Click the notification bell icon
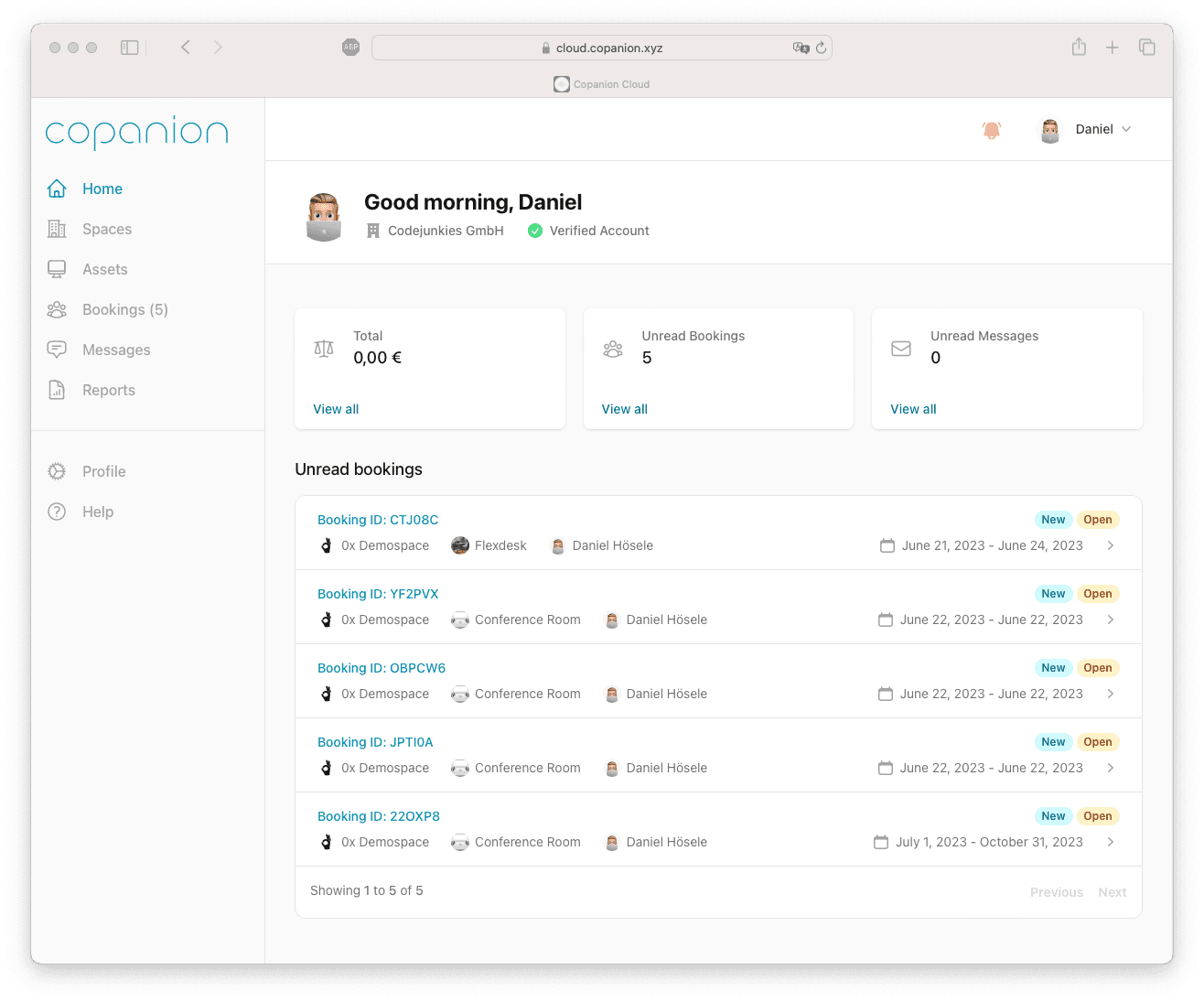This screenshot has width=1204, height=1002. 991,130
